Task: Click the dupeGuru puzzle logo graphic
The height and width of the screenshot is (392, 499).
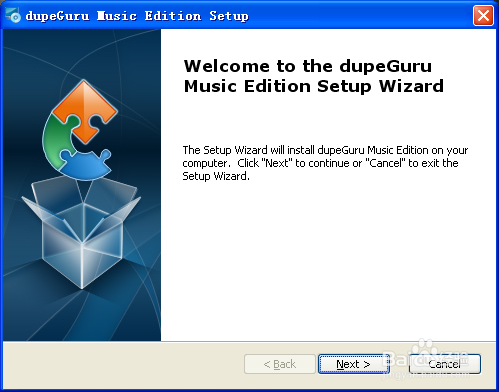Action: click(x=80, y=130)
